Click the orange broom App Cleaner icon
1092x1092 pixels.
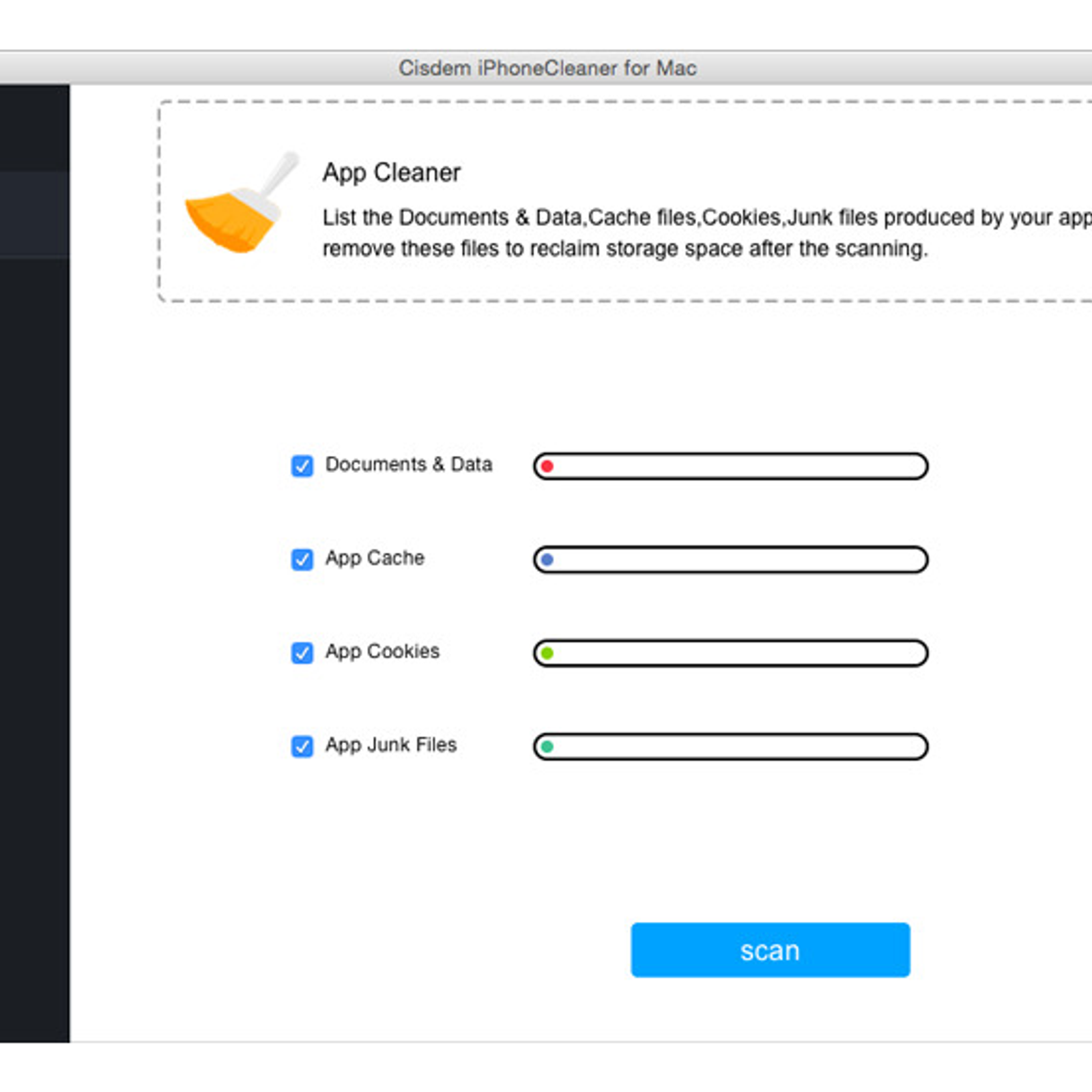pos(242,202)
